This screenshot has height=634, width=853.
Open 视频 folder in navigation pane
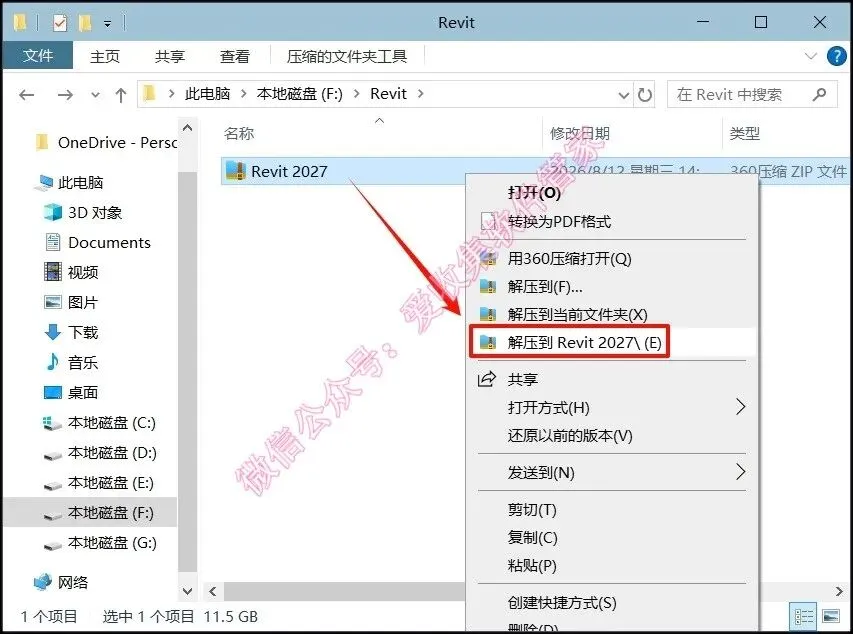tap(72, 272)
